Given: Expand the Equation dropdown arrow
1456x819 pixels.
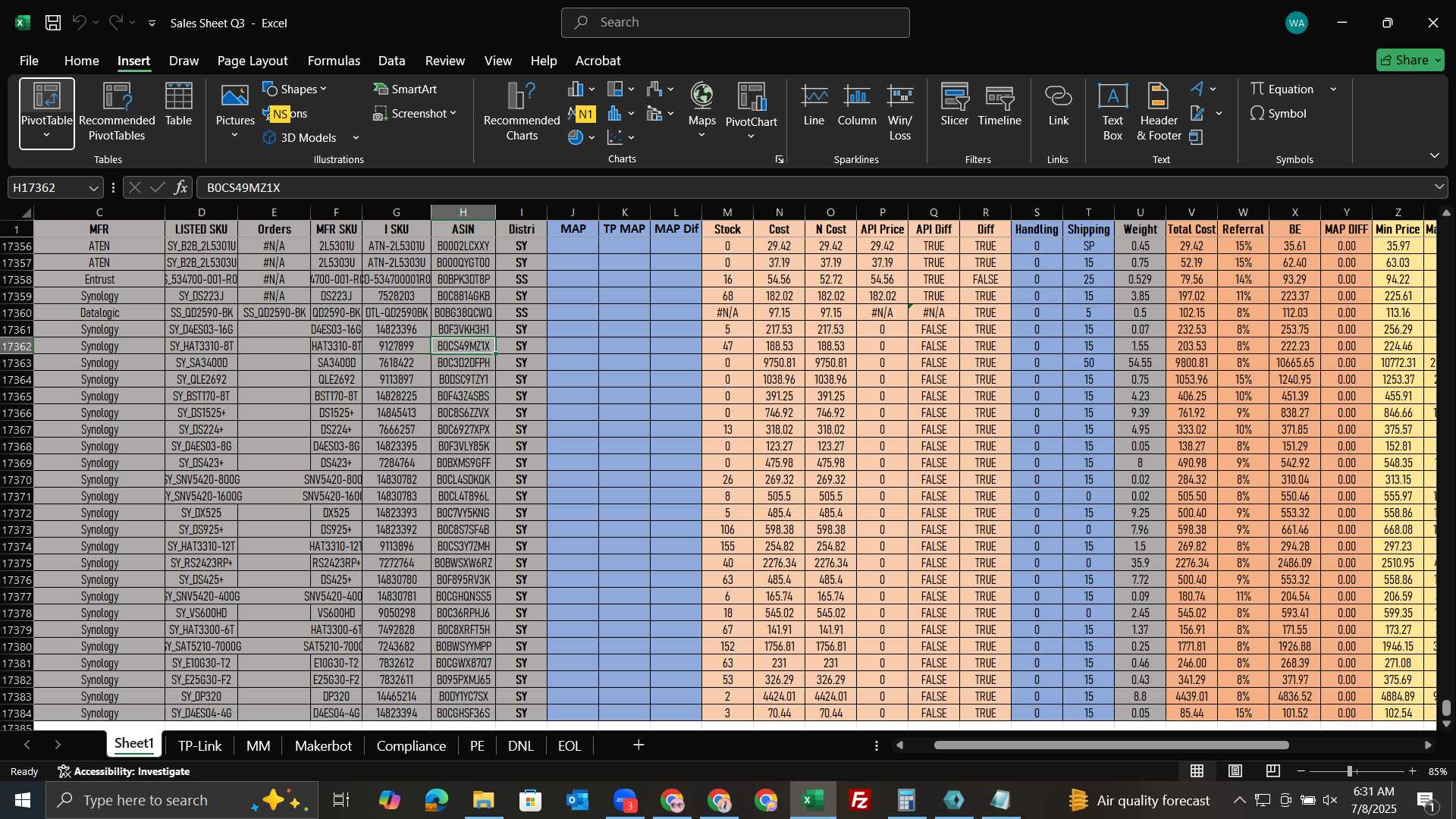Looking at the screenshot, I should (1333, 89).
